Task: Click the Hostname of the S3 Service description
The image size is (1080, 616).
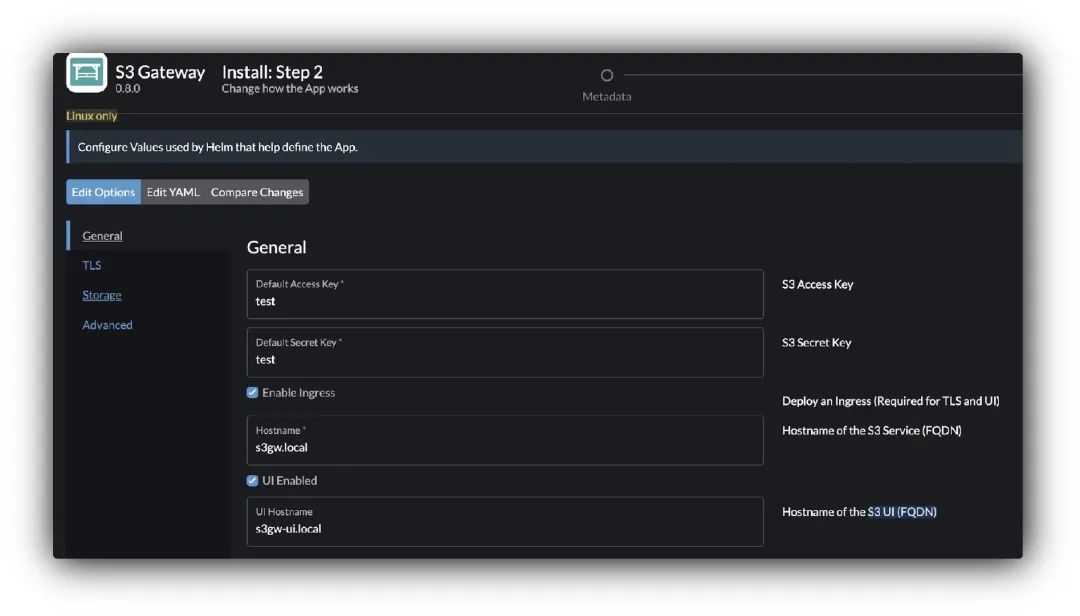Action: (871, 431)
